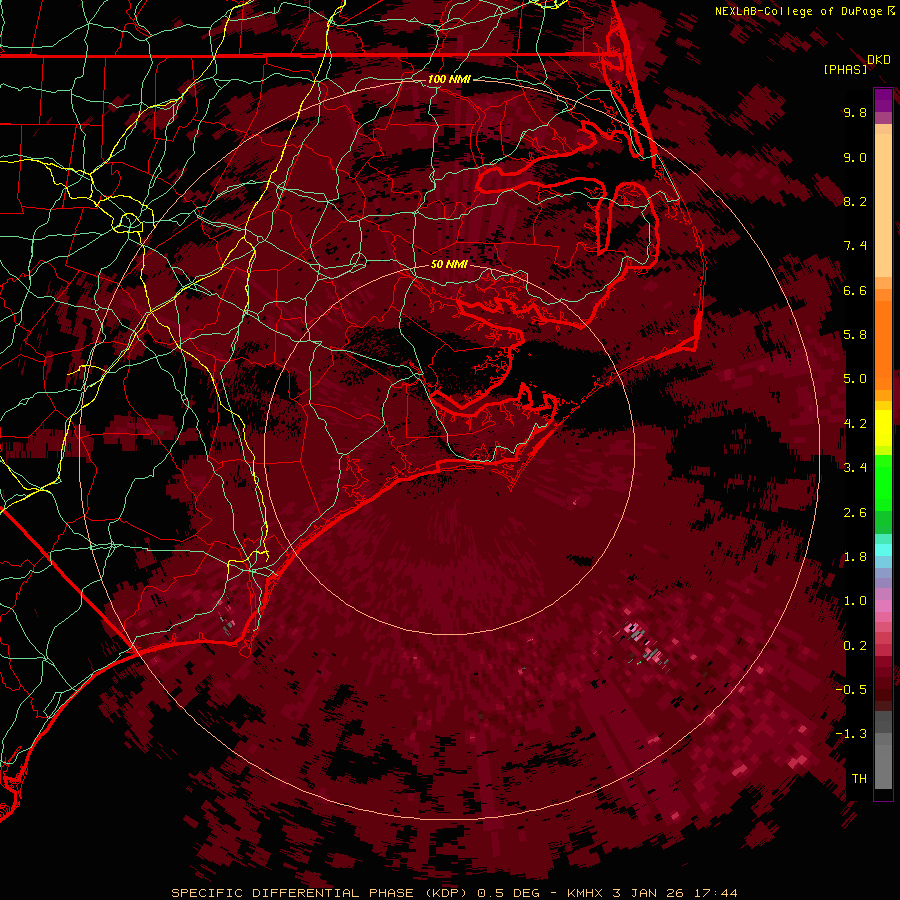Click the 8.2 scale value
900x900 pixels.
pos(855,201)
